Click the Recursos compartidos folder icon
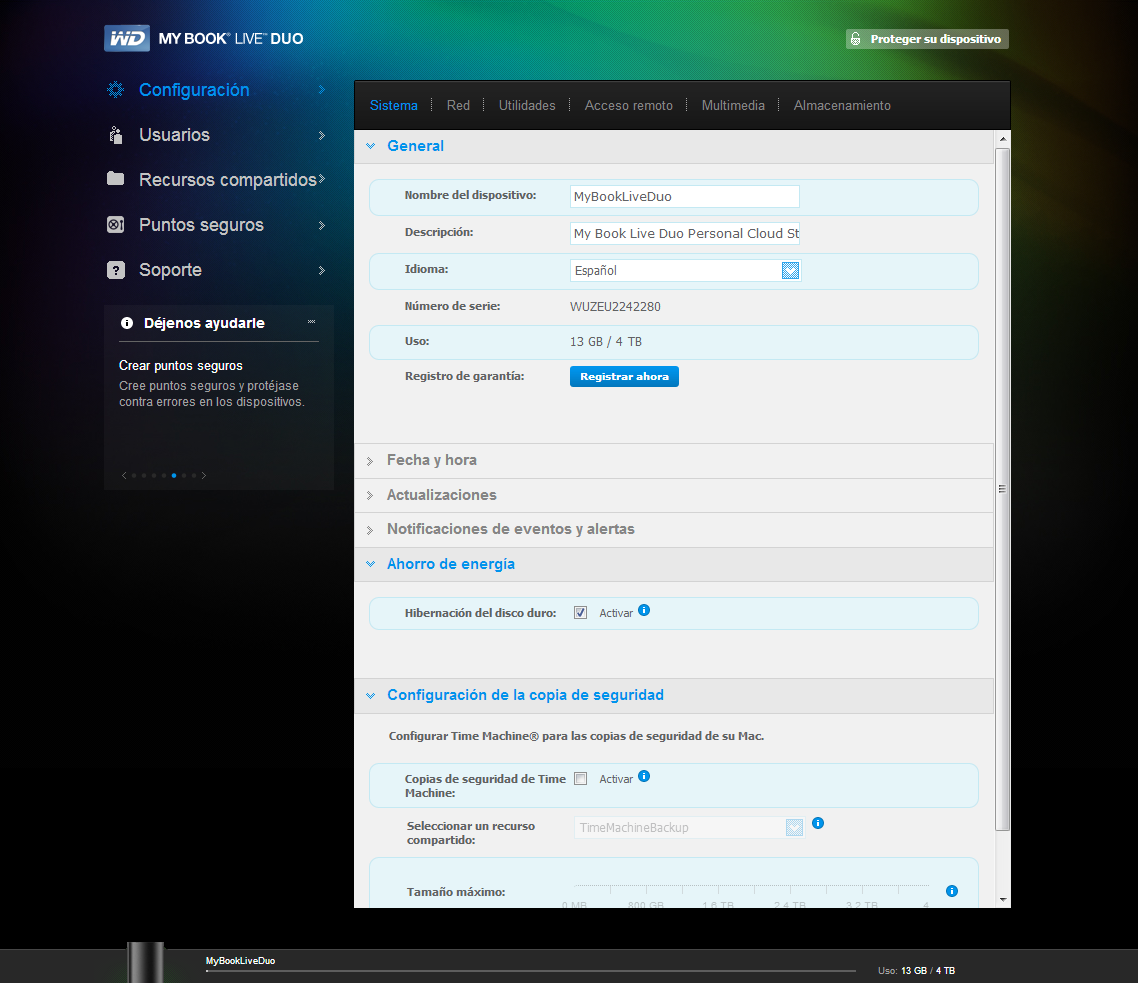 tap(115, 179)
